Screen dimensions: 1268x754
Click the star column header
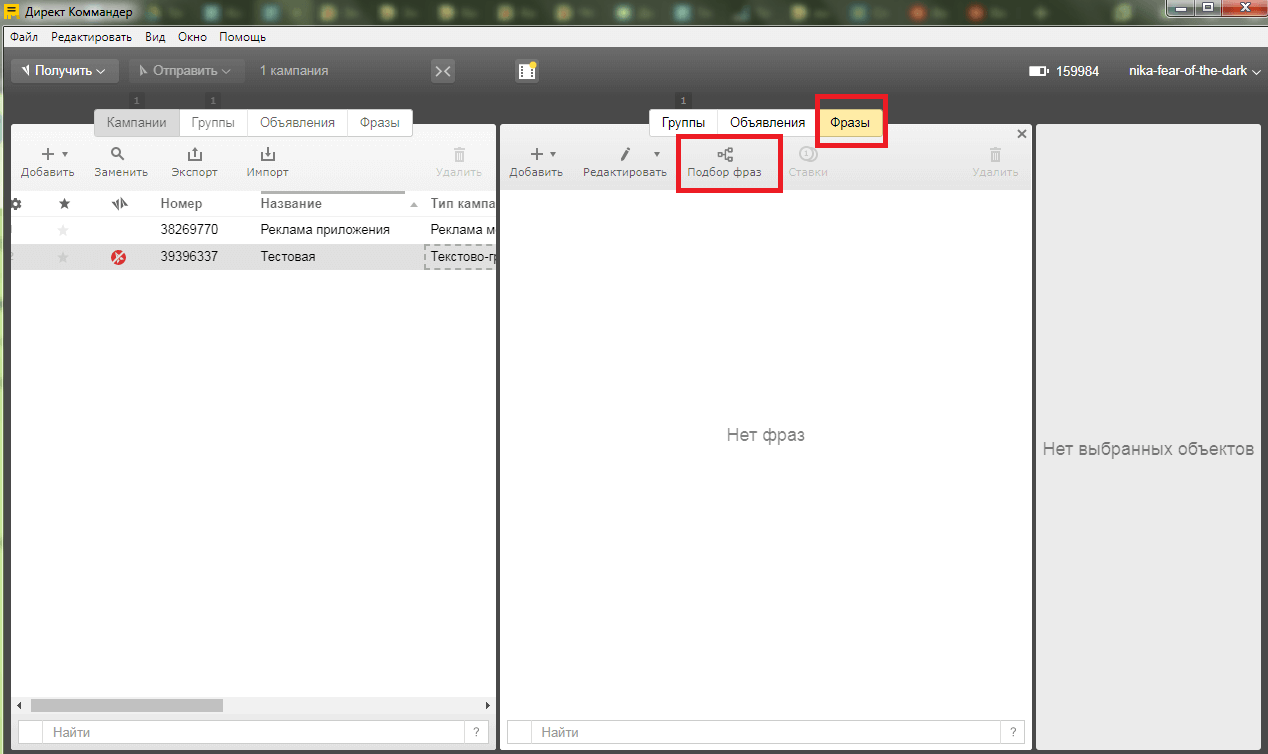point(64,204)
